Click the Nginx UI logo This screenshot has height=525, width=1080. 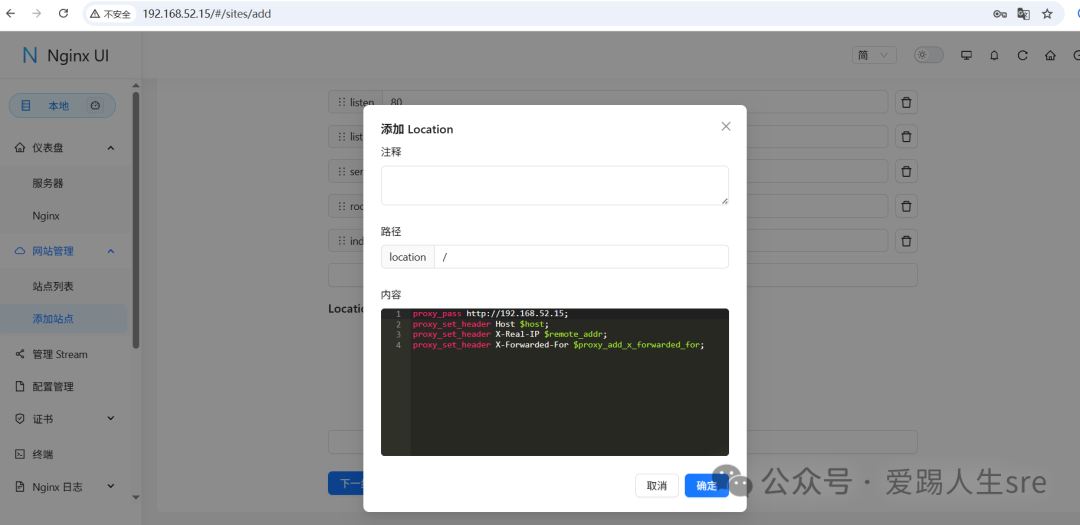pos(65,56)
